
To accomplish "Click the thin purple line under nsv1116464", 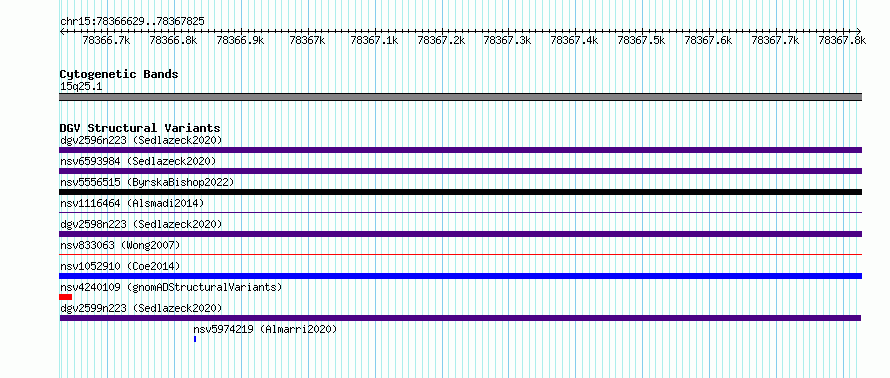I will (461, 212).
